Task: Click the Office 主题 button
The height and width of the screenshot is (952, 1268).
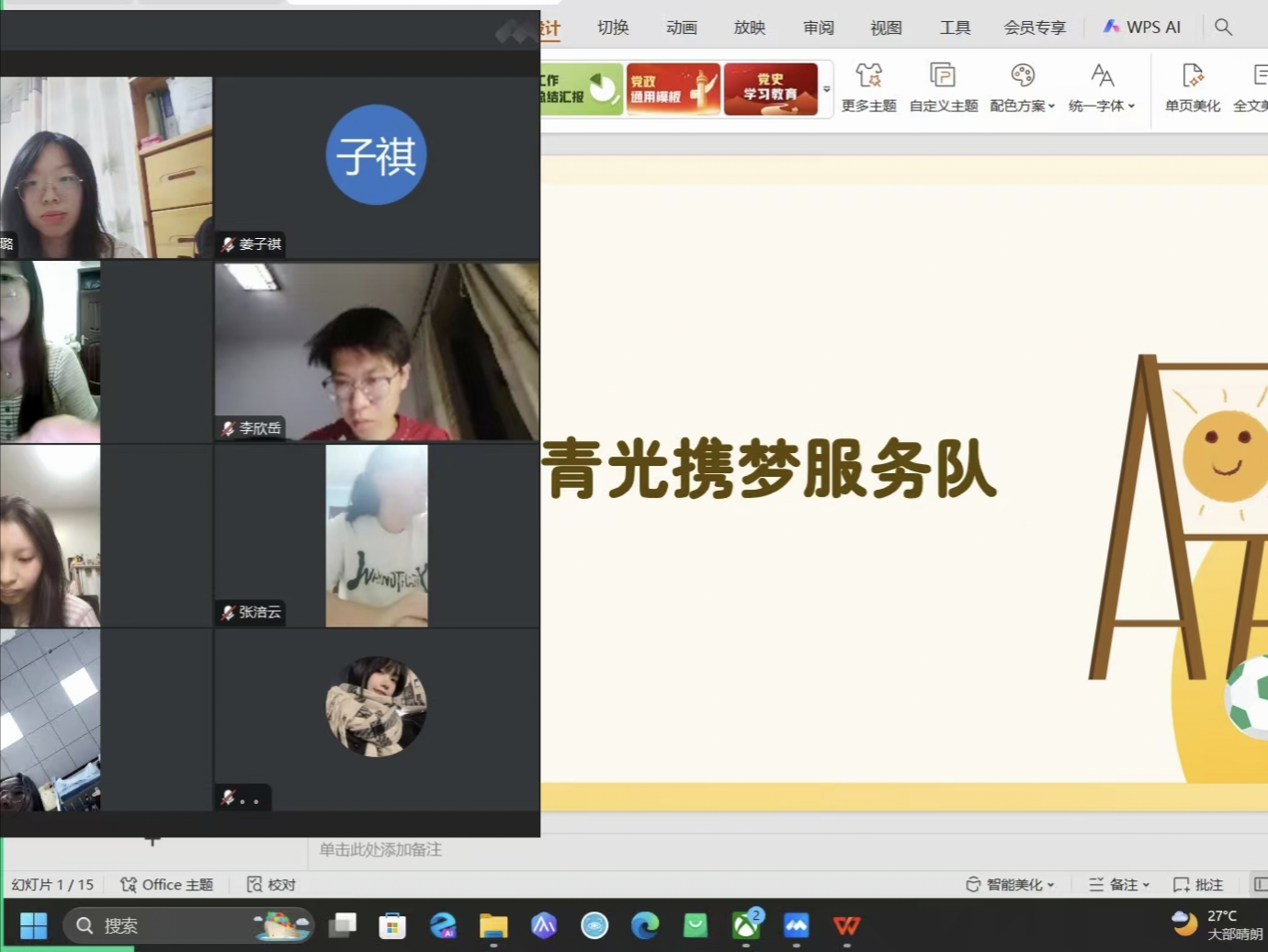Action: (166, 884)
